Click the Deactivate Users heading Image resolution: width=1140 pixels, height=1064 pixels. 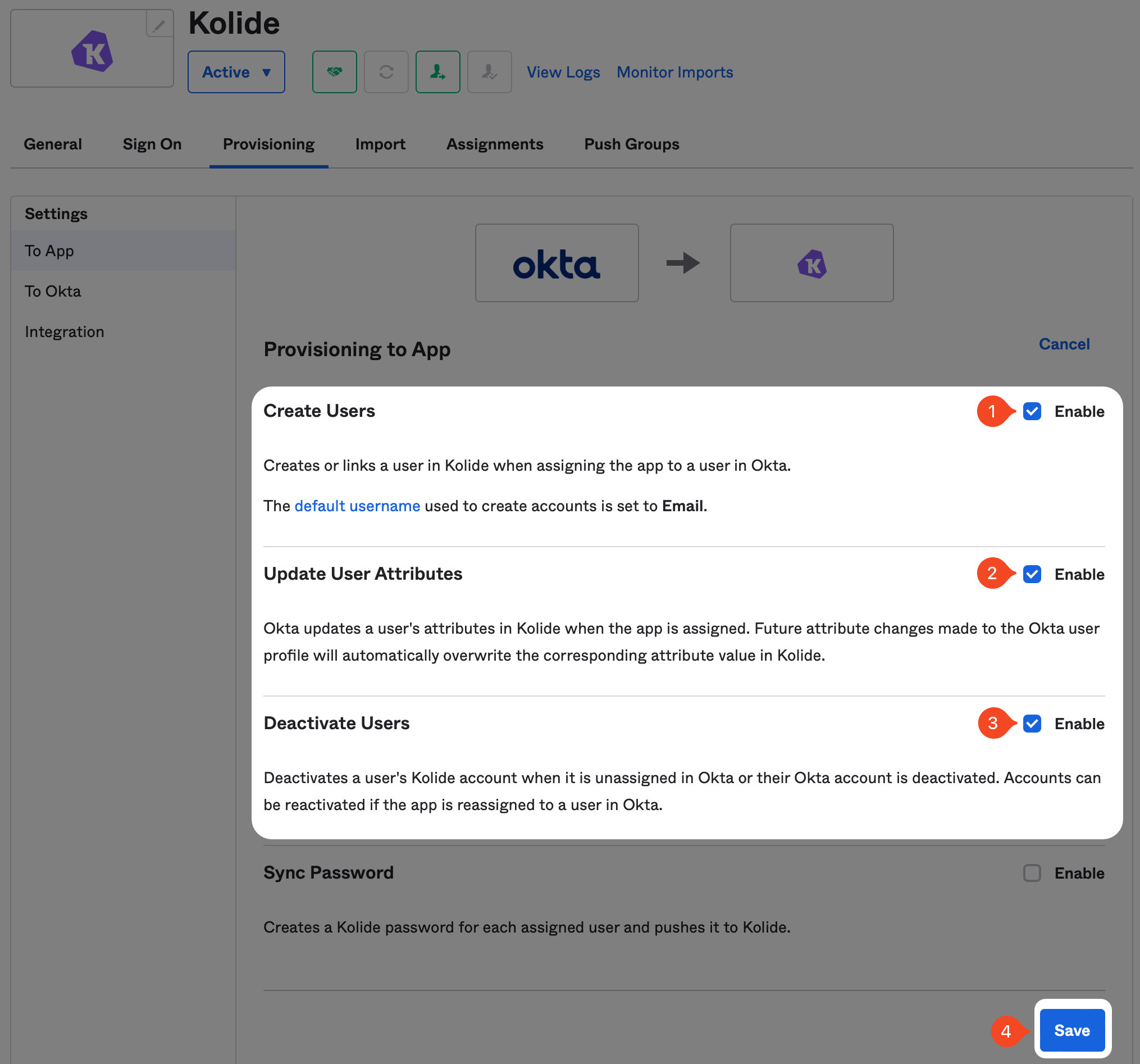(x=336, y=724)
